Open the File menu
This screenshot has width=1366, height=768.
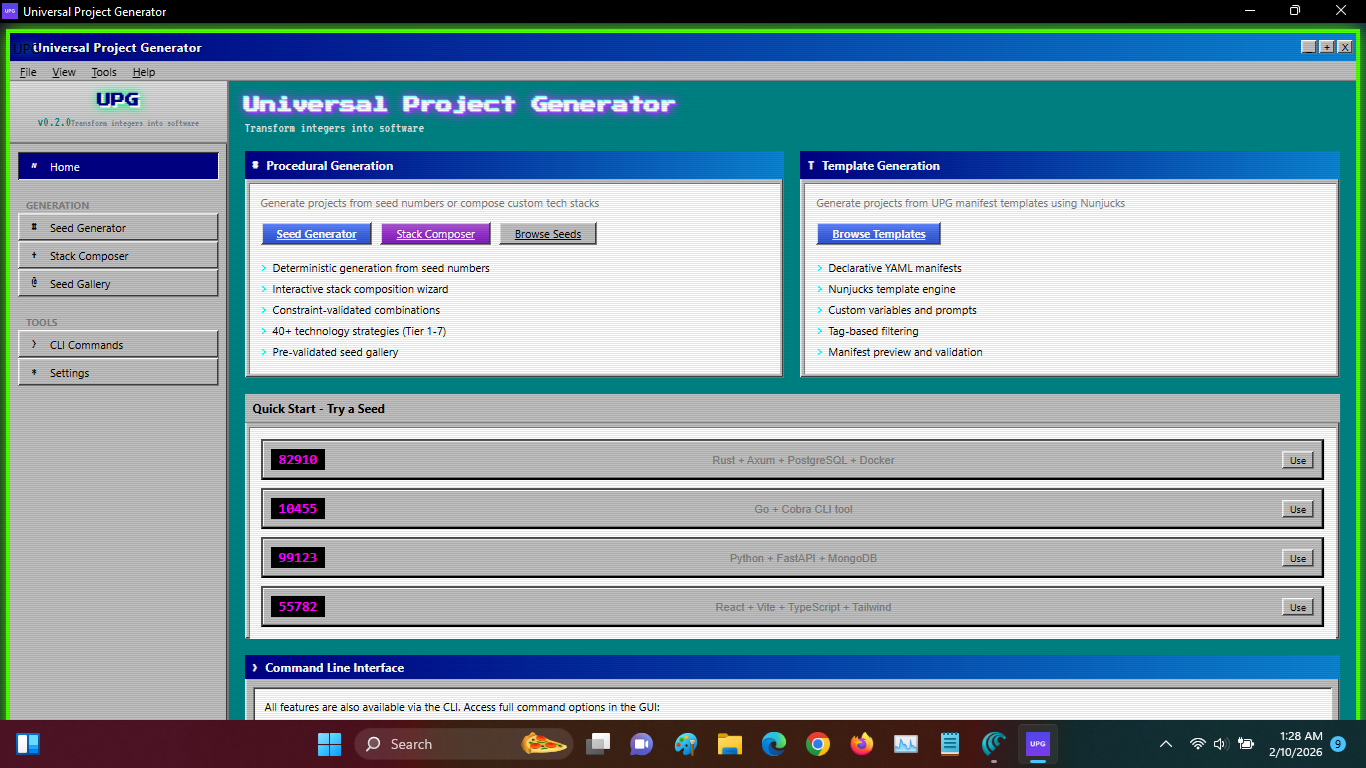(x=27, y=72)
